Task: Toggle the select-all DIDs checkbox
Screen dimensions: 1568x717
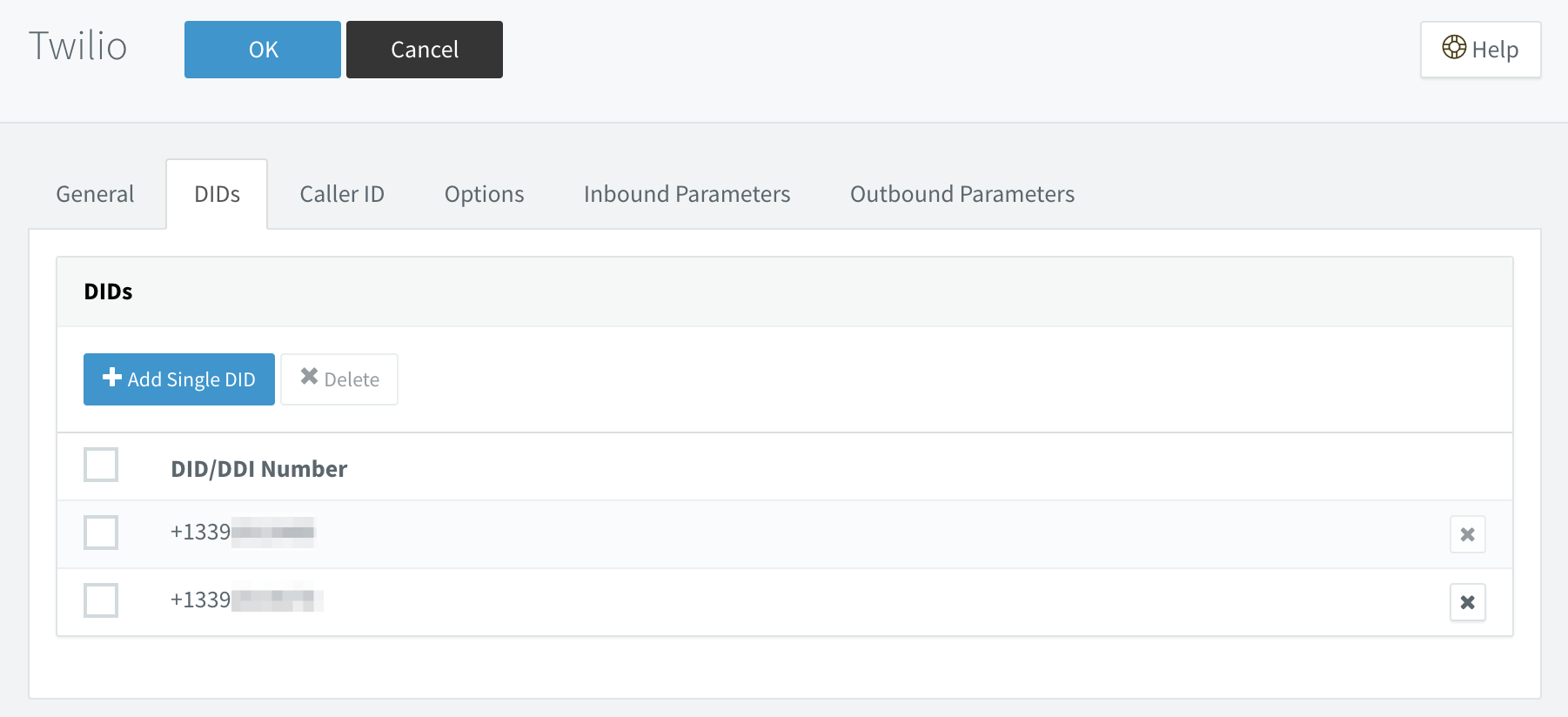Action: (x=101, y=465)
